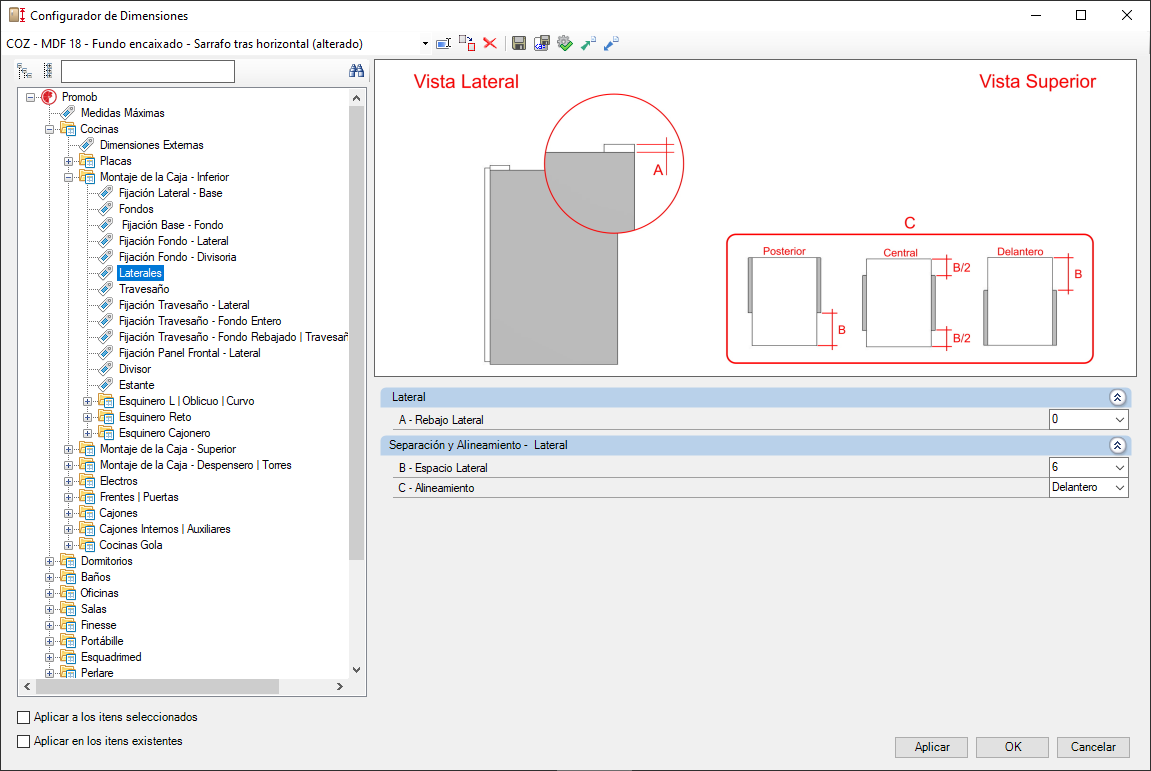Toggle Aplicar en los itens existentes checkbox

(x=23, y=742)
